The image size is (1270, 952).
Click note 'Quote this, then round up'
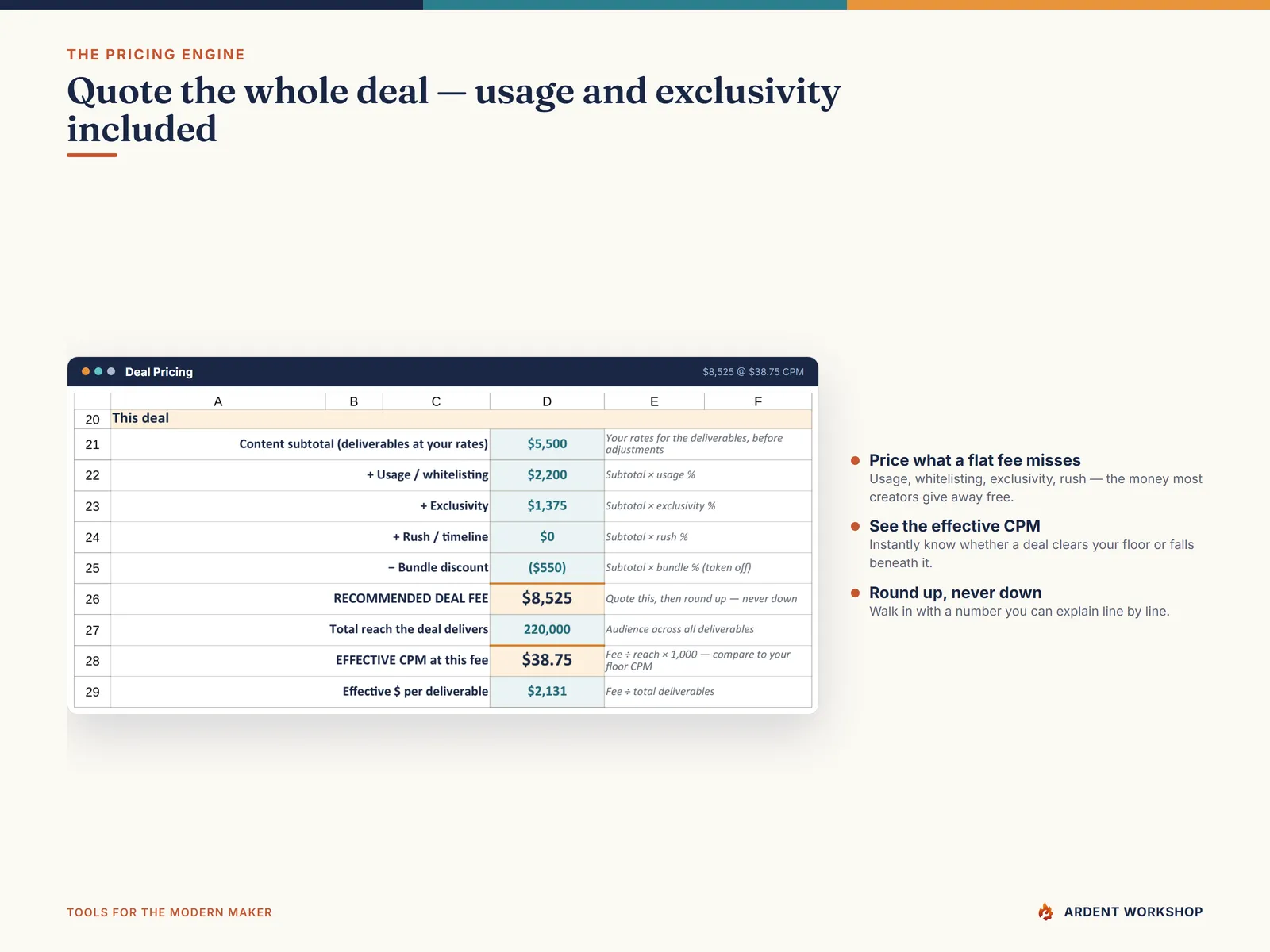(702, 598)
